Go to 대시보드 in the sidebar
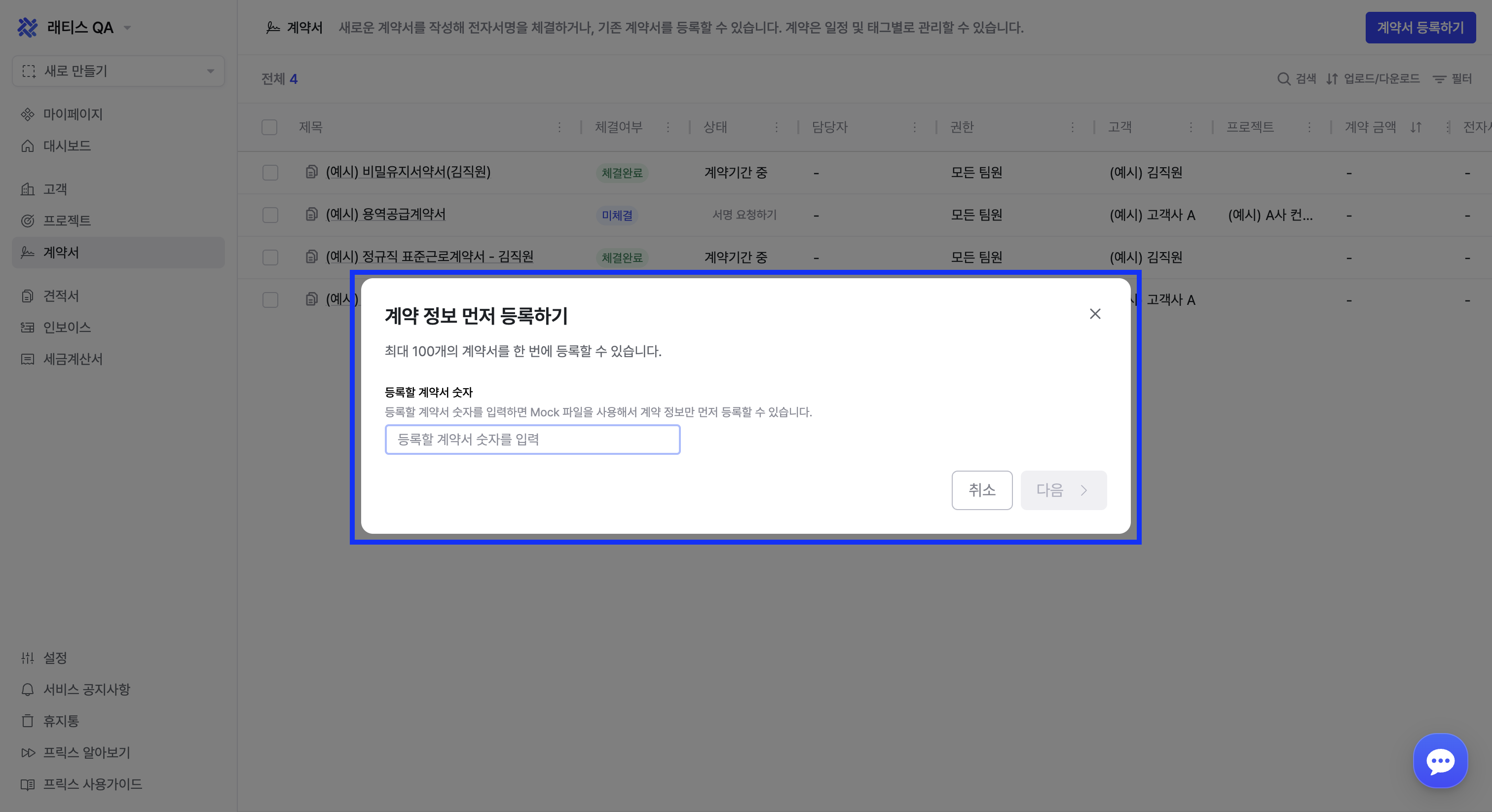 67,146
